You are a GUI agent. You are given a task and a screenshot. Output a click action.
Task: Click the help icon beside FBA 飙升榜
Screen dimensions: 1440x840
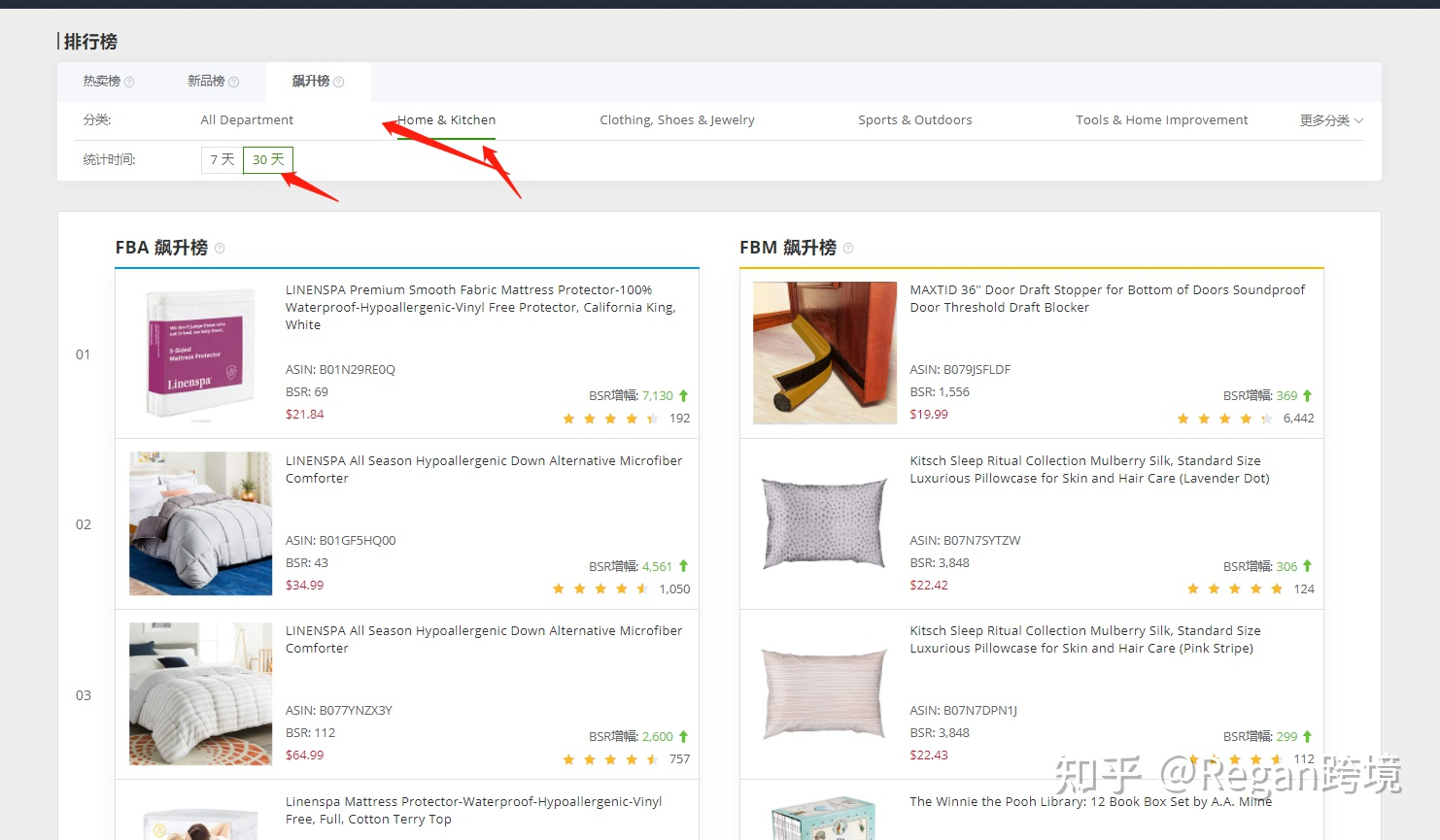[x=220, y=249]
